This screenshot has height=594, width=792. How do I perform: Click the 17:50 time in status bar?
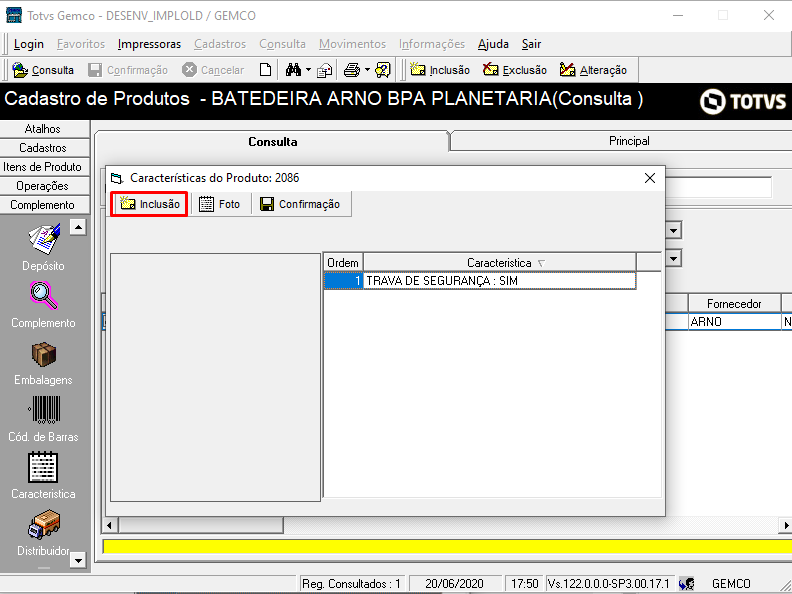524,583
